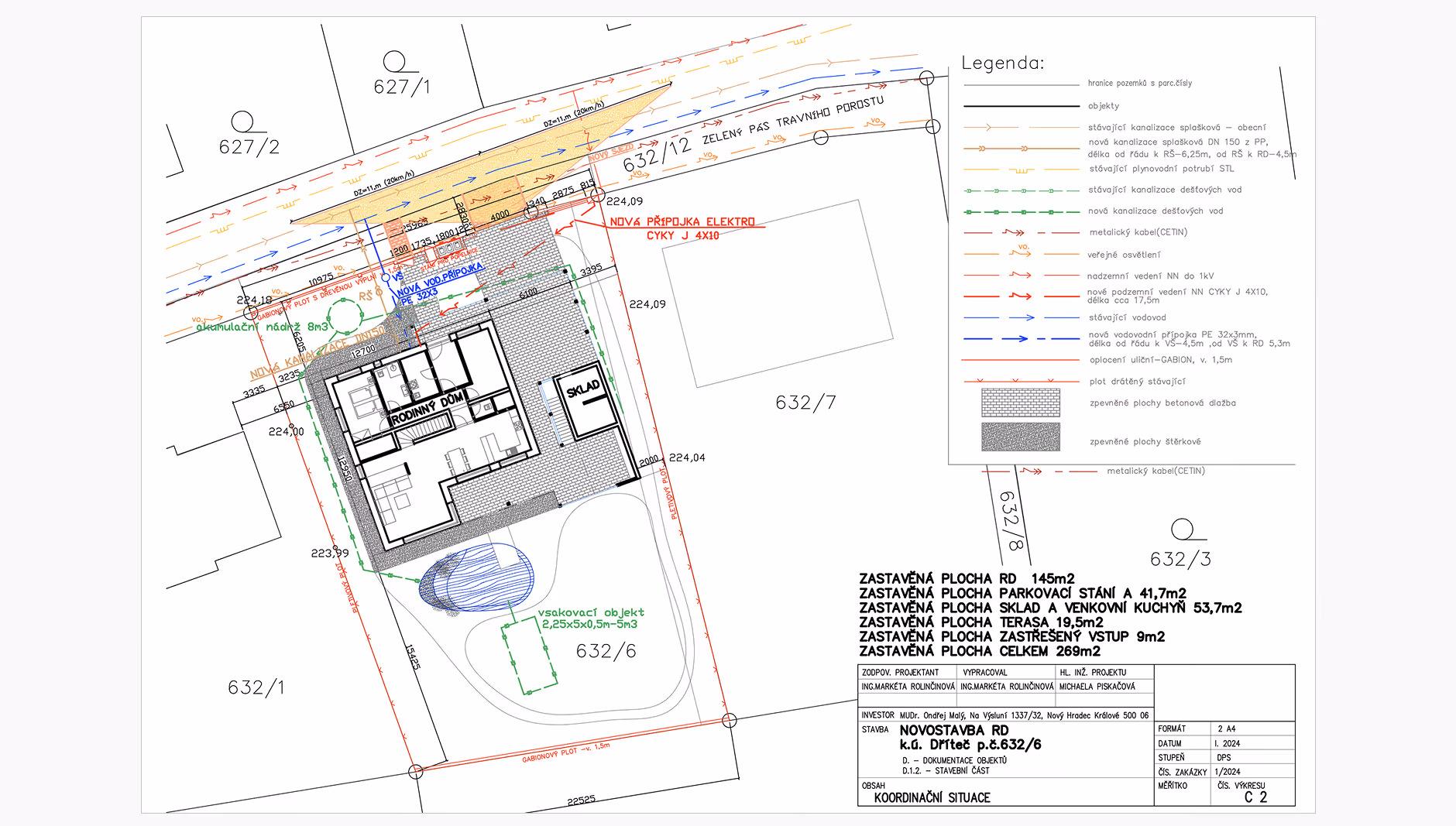1456x826 pixels.
Task: Click project title 'NOVOSTAVBA RD'
Action: [x=953, y=731]
